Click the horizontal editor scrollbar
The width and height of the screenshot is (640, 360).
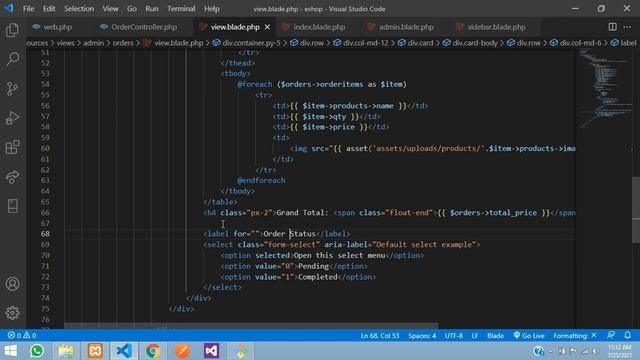coord(251,326)
